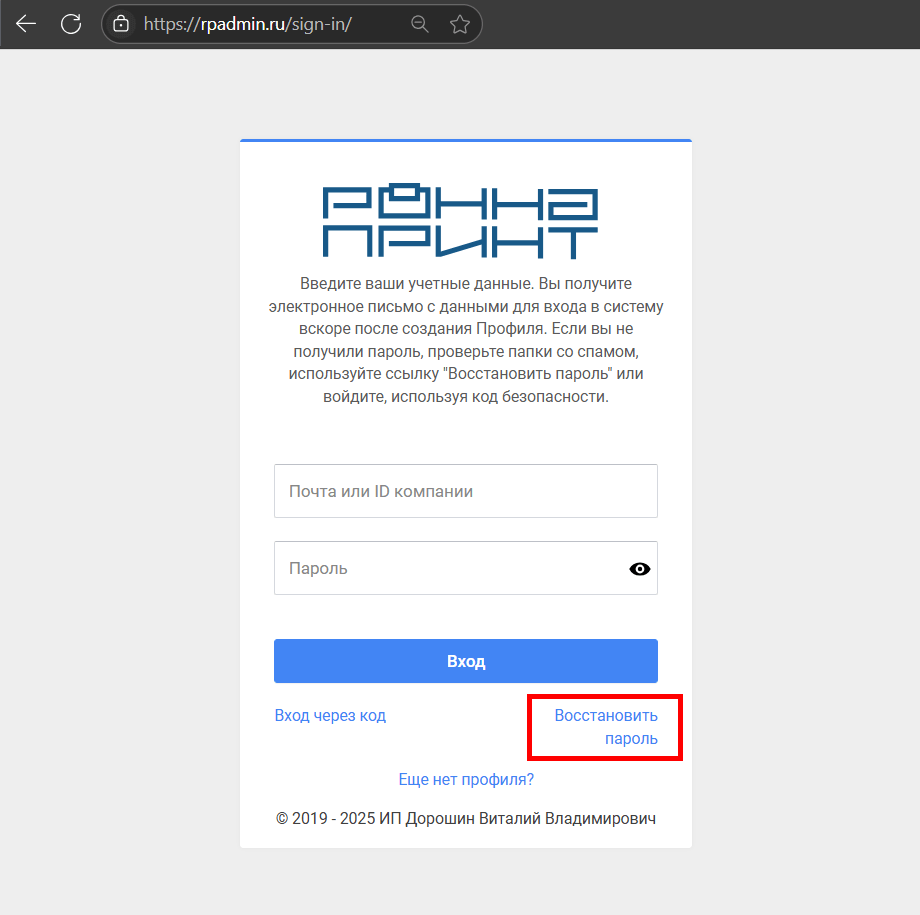Click the instruction paragraph starting Введите ваши учетные данные
The height and width of the screenshot is (915, 920).
click(466, 340)
